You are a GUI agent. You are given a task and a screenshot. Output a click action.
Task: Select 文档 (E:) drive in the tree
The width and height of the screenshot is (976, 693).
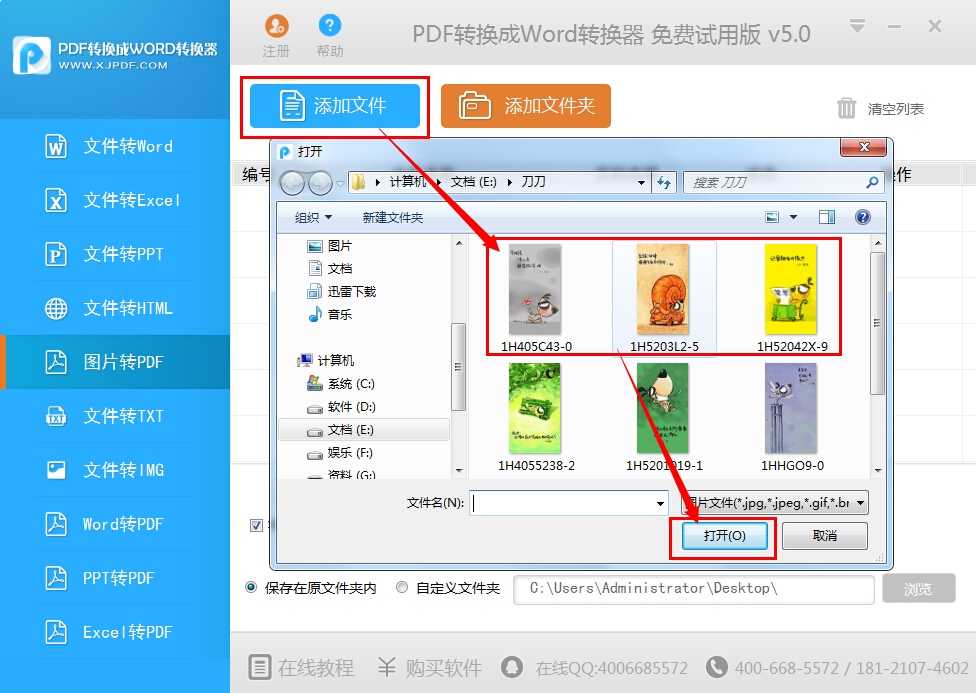(364, 430)
